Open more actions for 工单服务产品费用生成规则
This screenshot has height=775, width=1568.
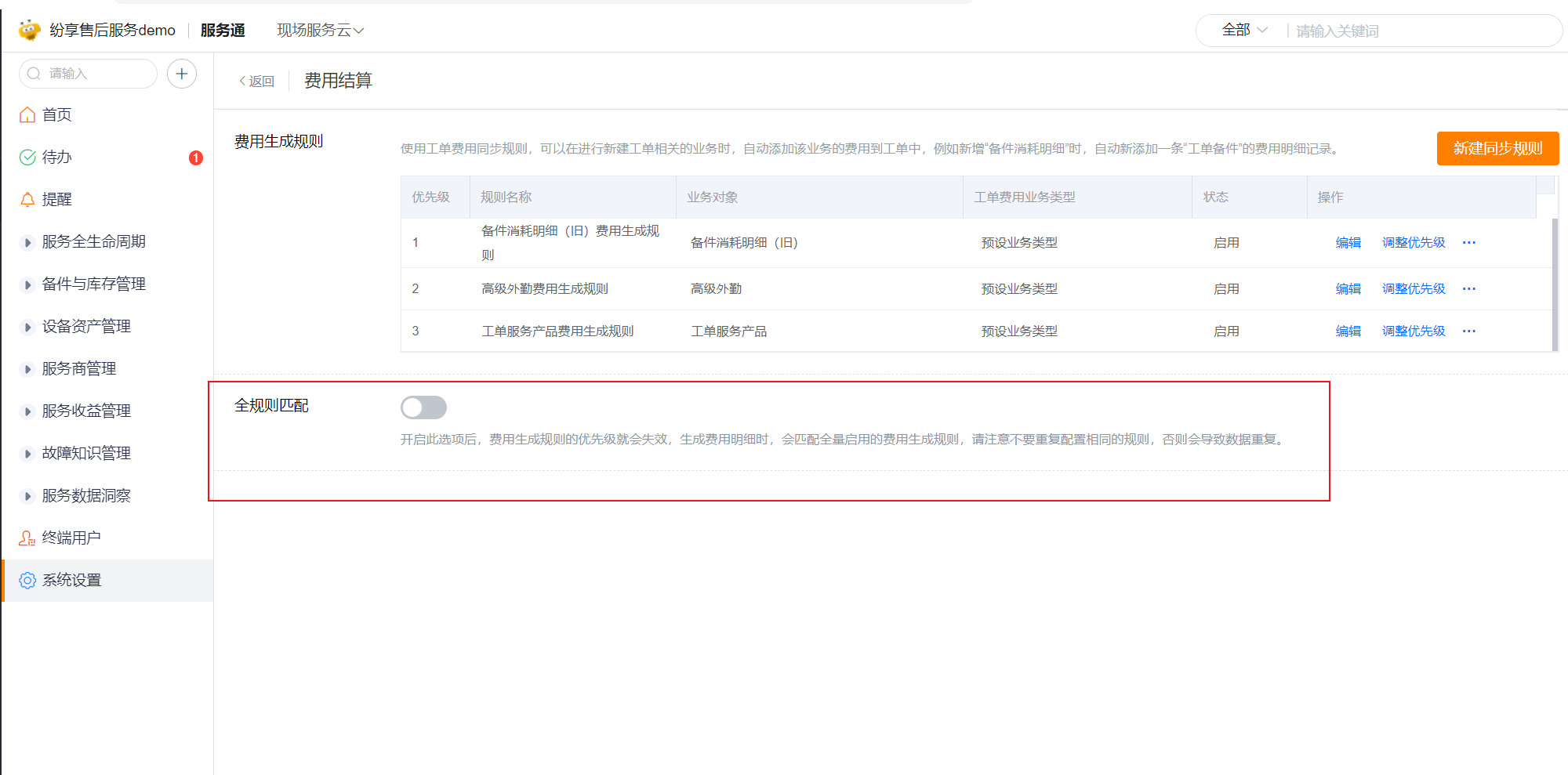coord(1469,331)
